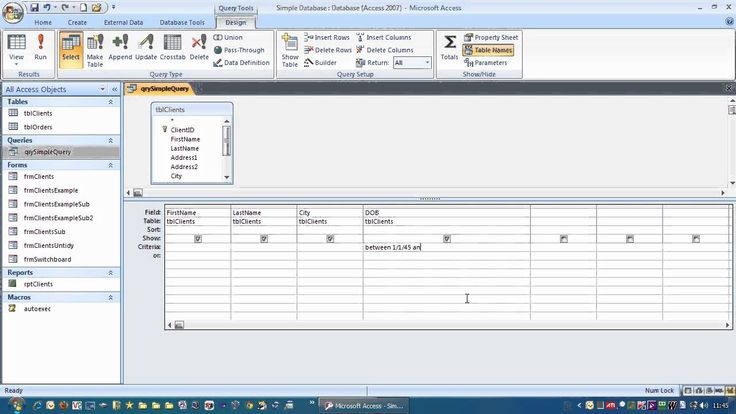The image size is (736, 414).
Task: Open tblOrders in navigation pane
Action: (38, 127)
